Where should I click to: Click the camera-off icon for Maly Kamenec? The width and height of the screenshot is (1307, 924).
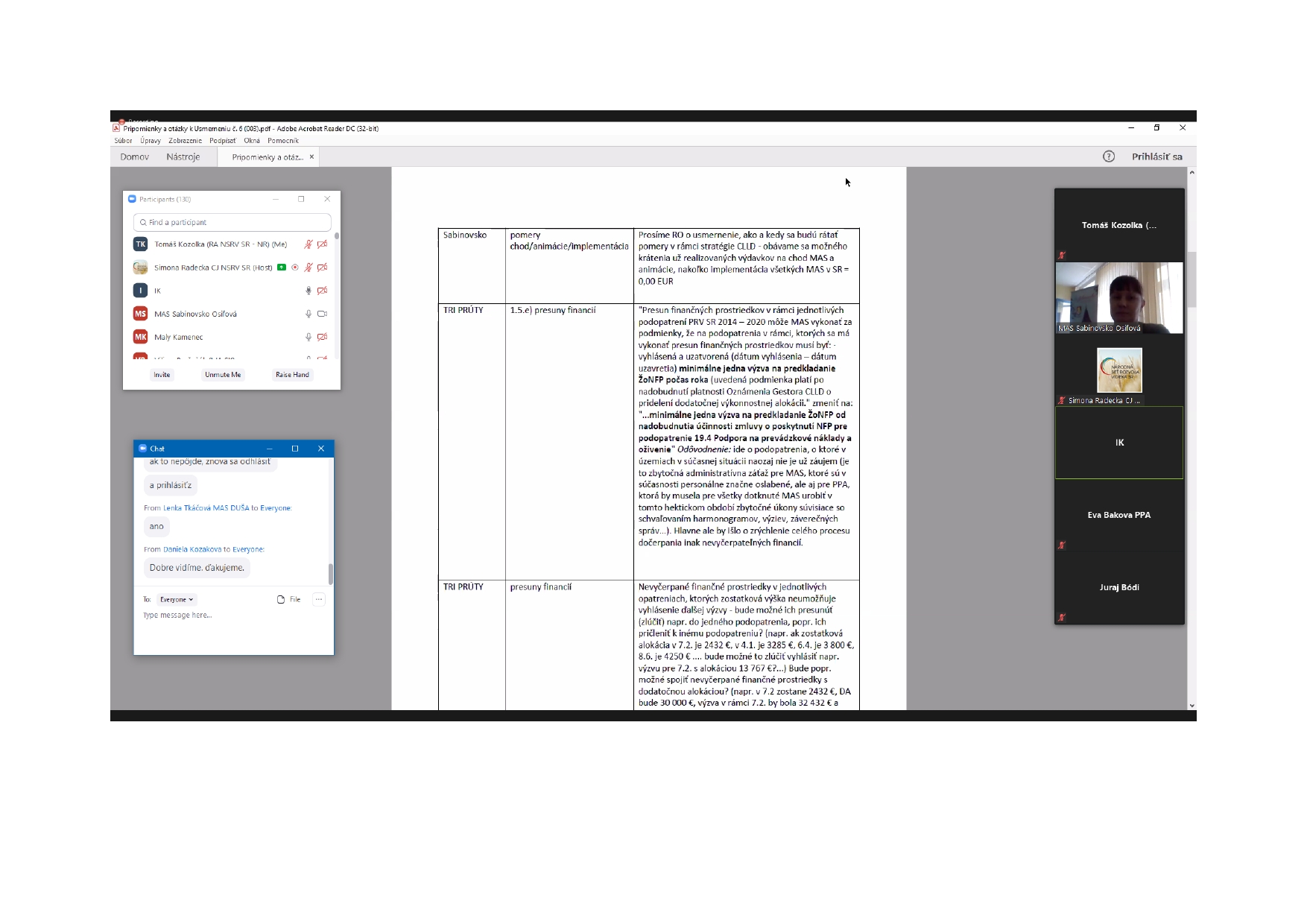click(x=322, y=337)
